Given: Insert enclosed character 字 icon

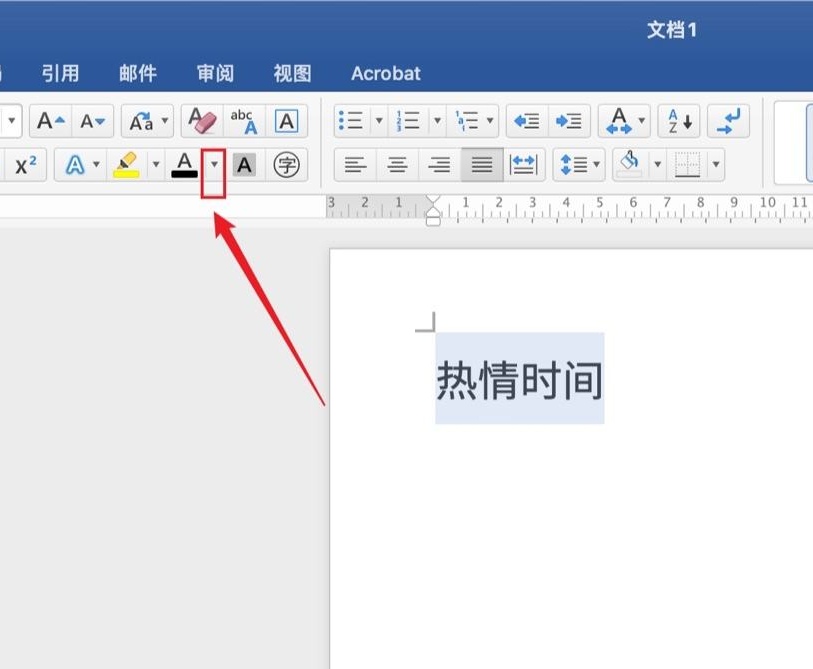Looking at the screenshot, I should 286,165.
